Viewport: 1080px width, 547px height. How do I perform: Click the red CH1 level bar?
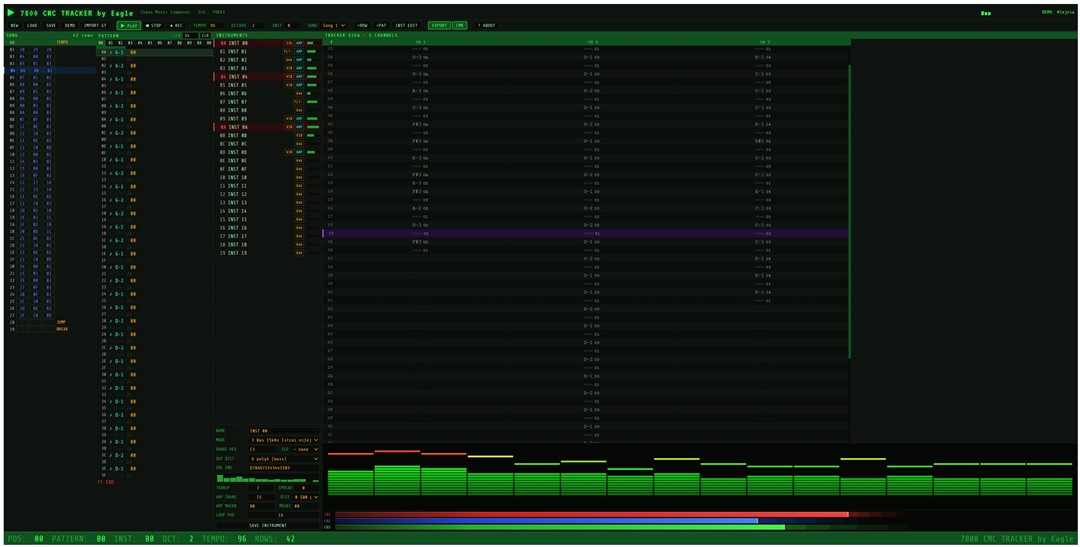[x=592, y=515]
